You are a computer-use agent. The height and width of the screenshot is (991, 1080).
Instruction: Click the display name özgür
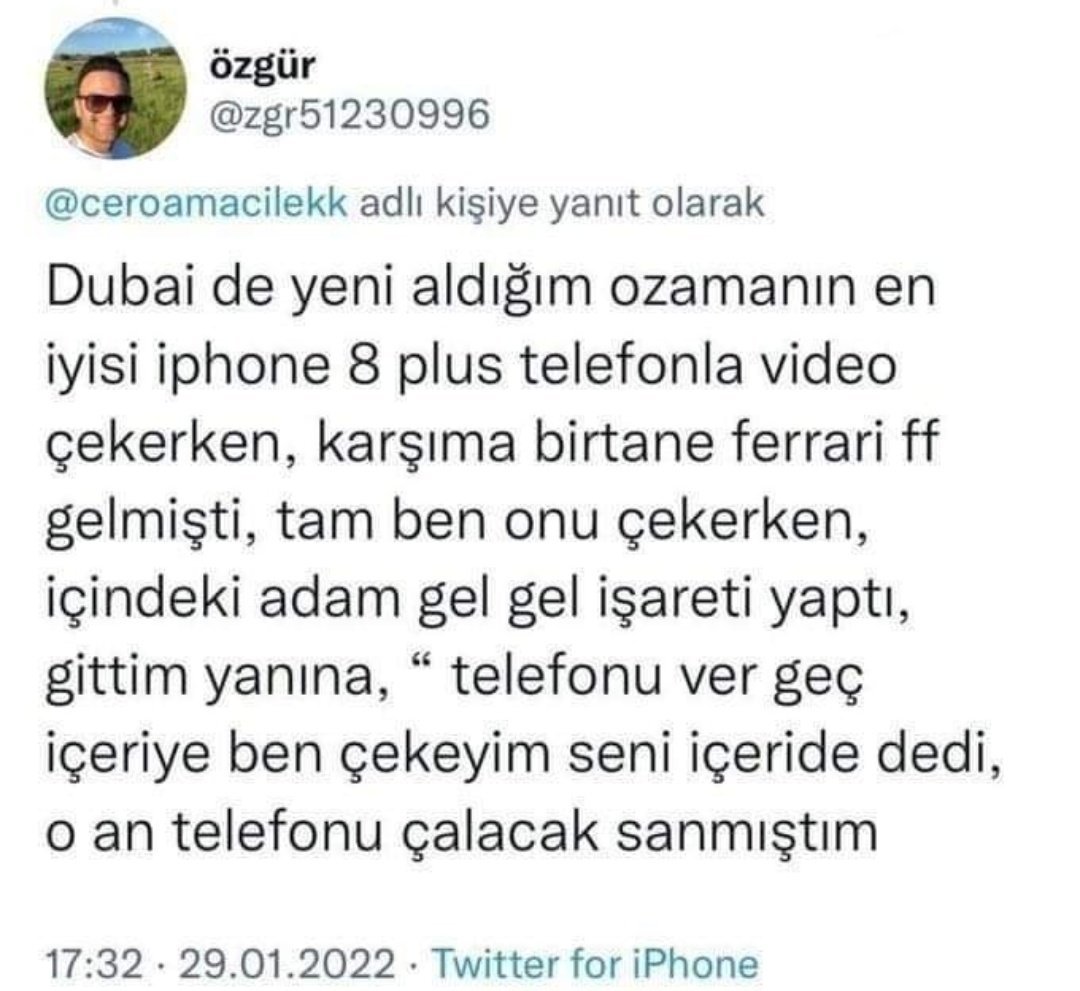point(262,68)
